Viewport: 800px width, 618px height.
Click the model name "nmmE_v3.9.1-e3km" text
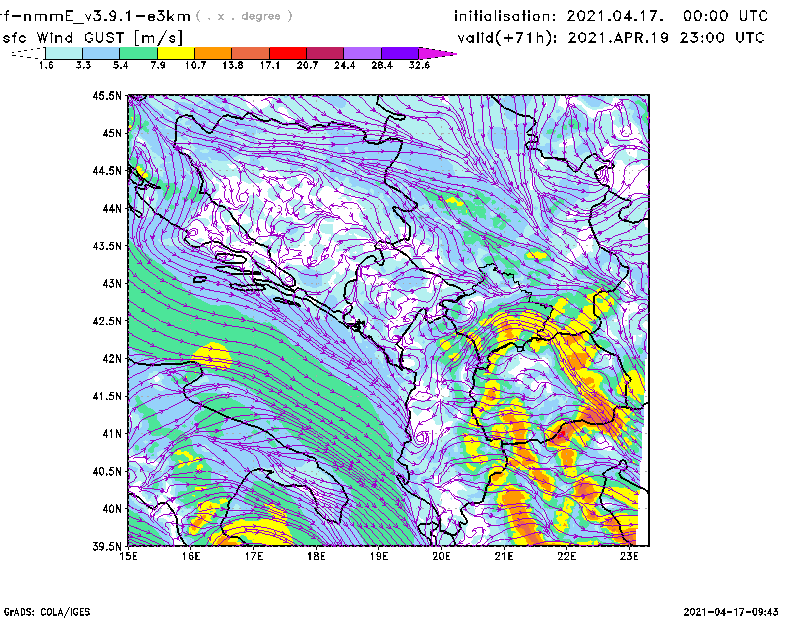pyautogui.click(x=107, y=16)
